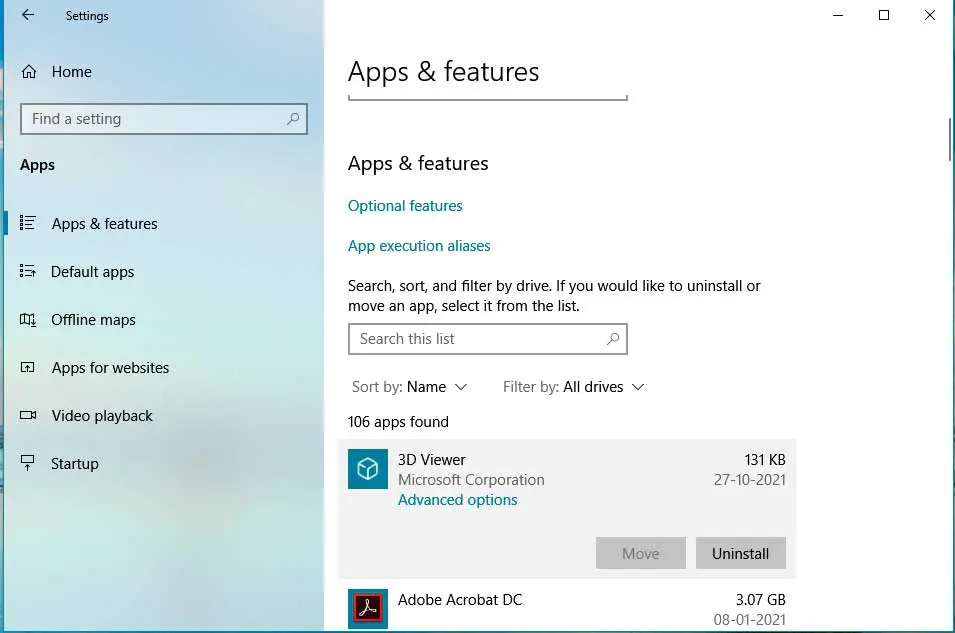
Task: Open the Filter by All drives dropdown
Action: click(574, 387)
